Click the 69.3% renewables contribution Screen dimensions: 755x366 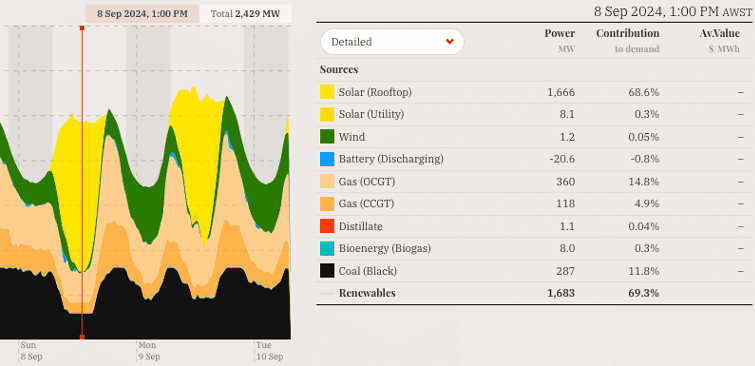pyautogui.click(x=644, y=293)
